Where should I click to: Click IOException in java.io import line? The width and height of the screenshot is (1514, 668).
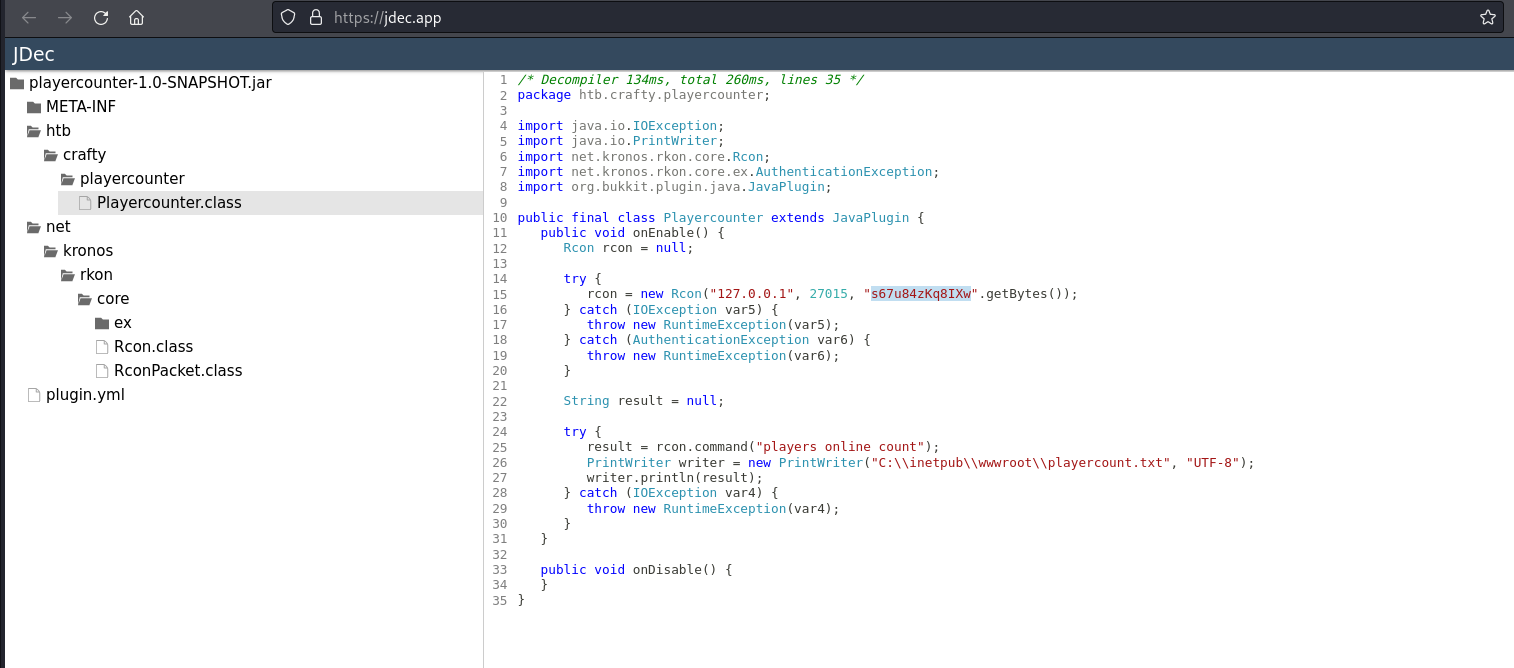click(675, 126)
